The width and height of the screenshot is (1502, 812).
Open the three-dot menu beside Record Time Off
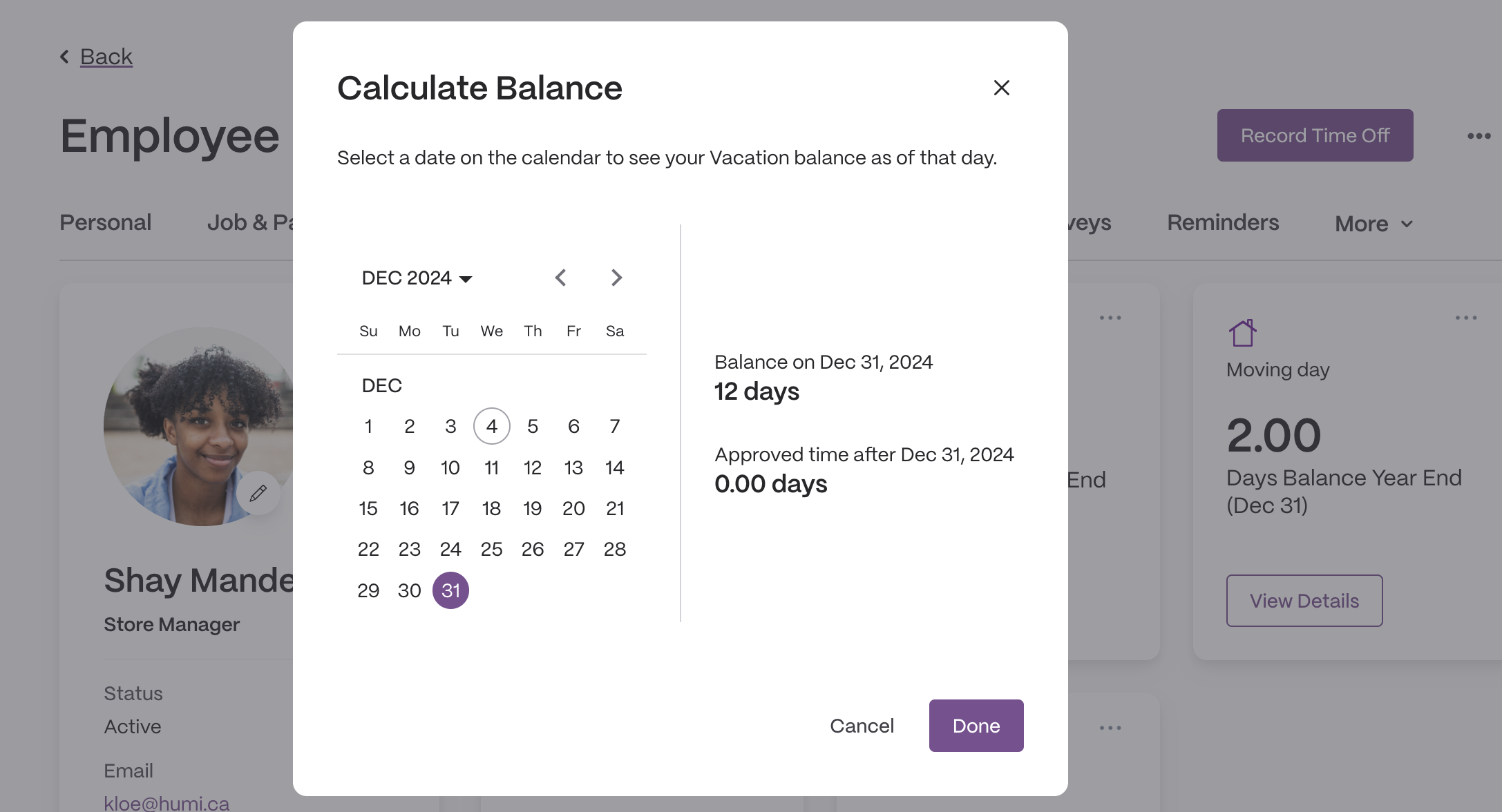point(1479,136)
